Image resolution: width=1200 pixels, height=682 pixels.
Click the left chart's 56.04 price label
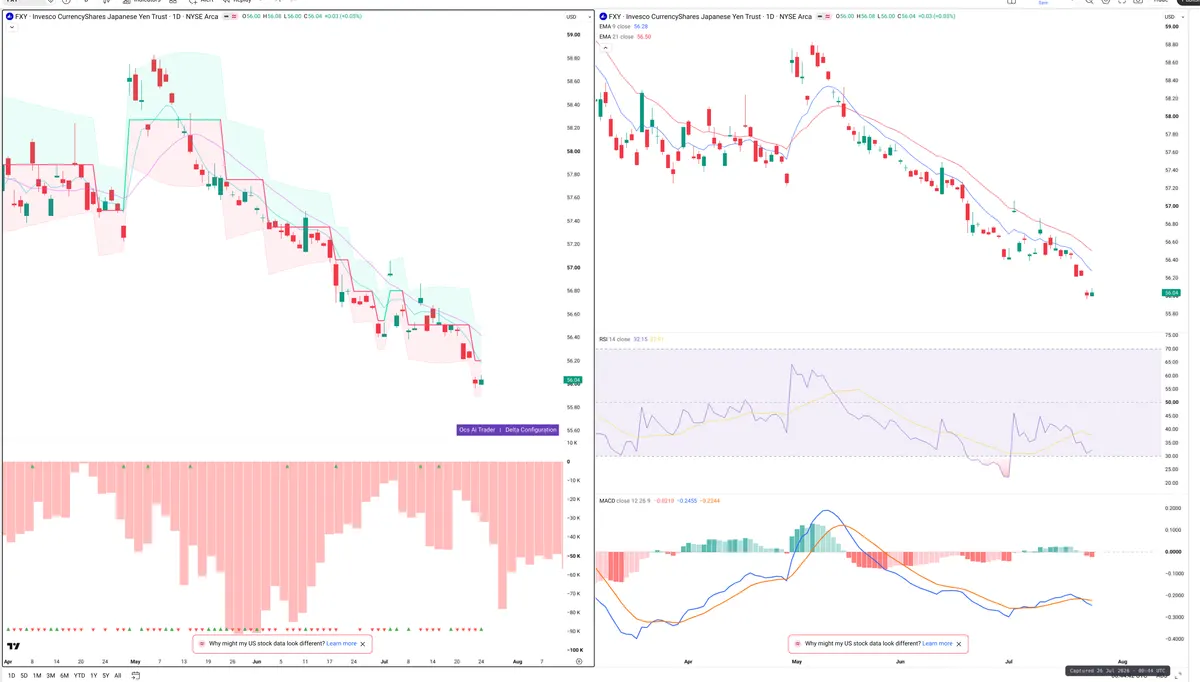coord(574,380)
